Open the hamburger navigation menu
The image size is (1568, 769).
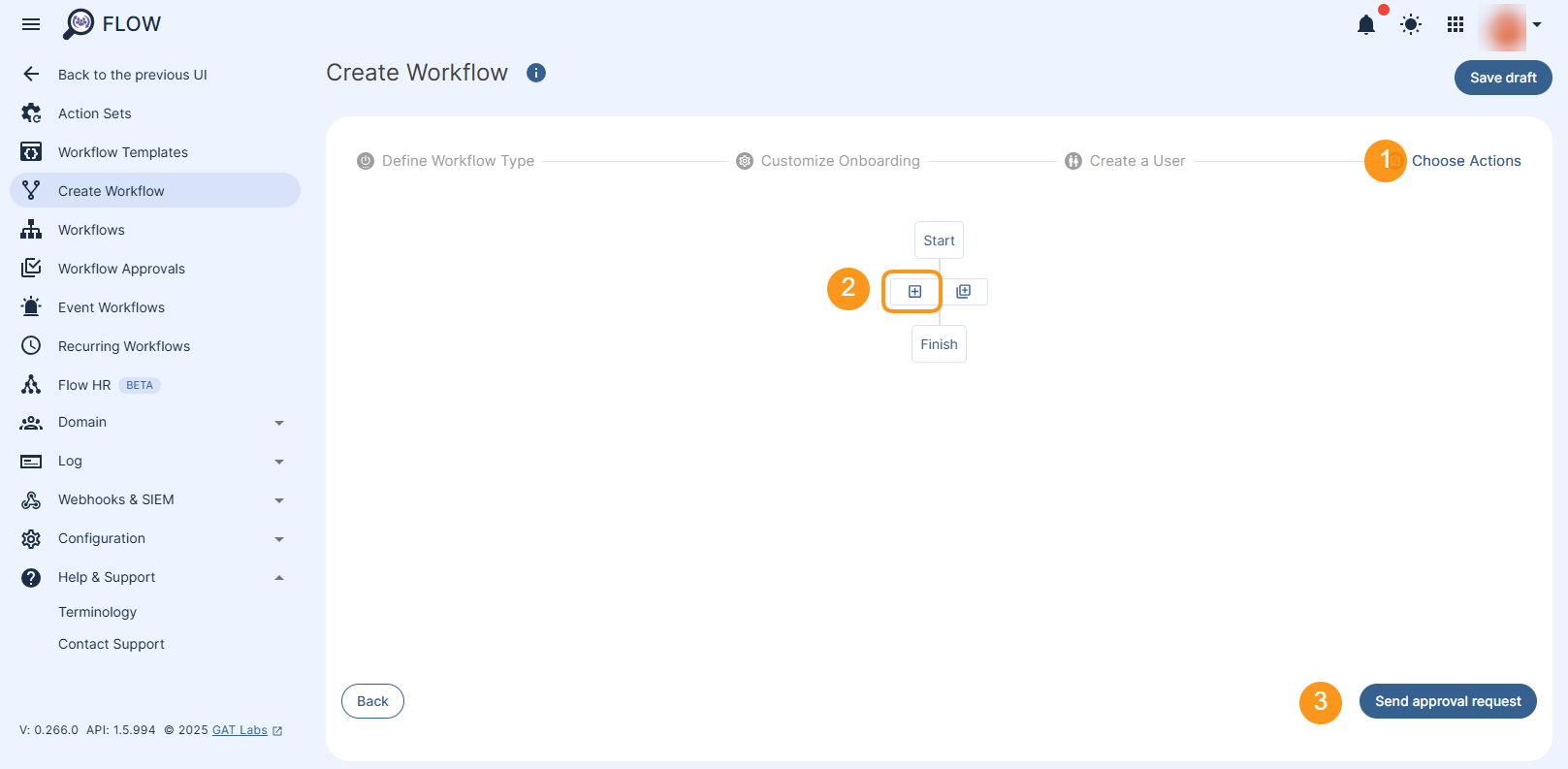pyautogui.click(x=31, y=24)
